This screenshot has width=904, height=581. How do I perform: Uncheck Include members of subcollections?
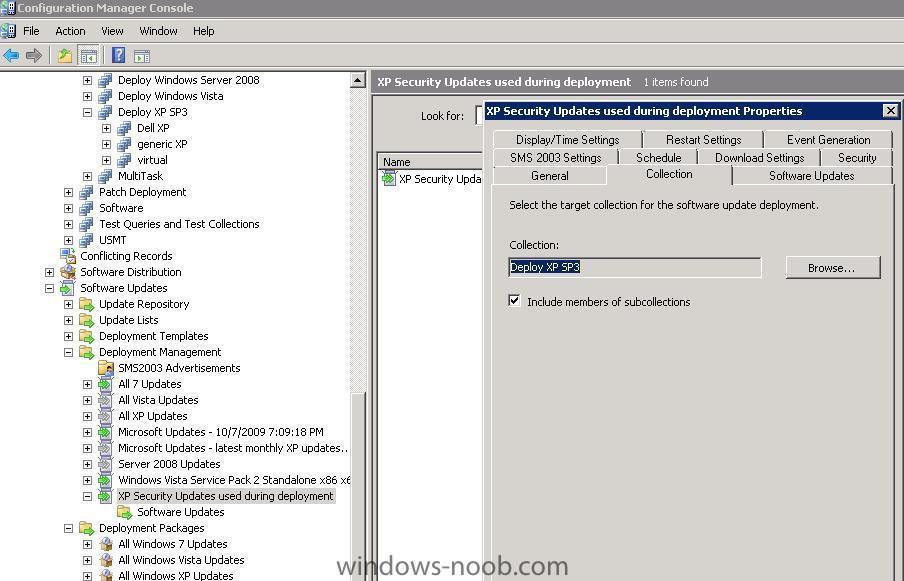pos(514,300)
